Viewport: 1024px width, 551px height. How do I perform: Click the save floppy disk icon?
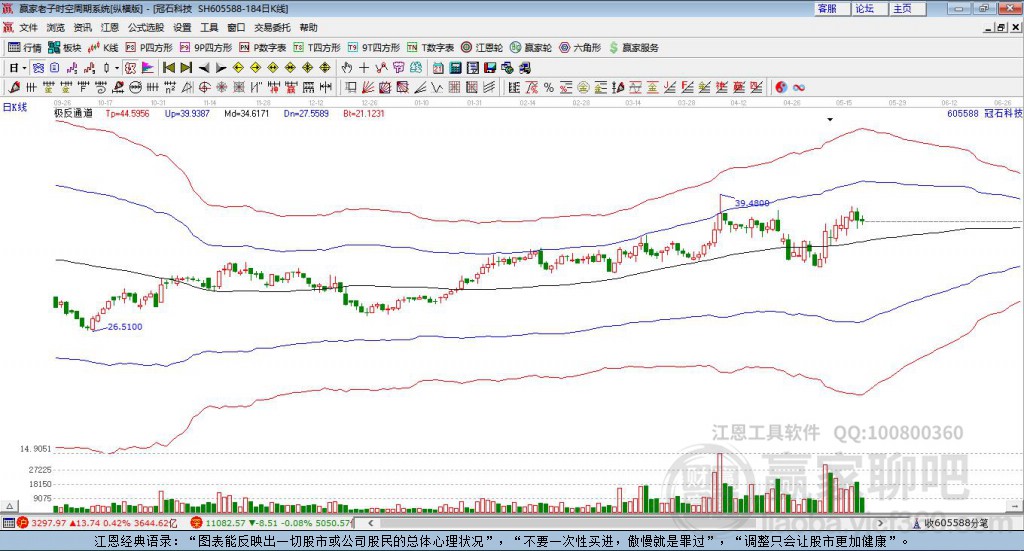click(x=490, y=68)
